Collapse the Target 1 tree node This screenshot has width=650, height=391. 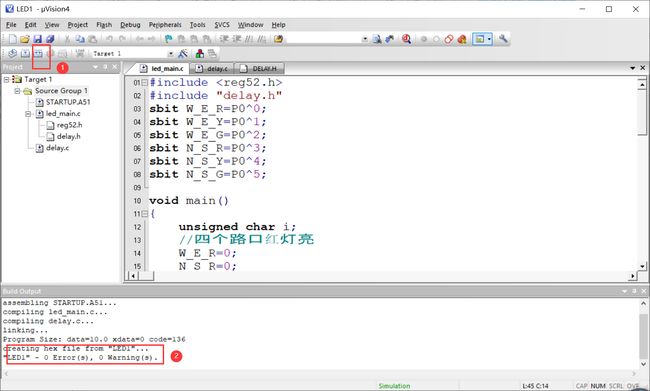(7, 79)
